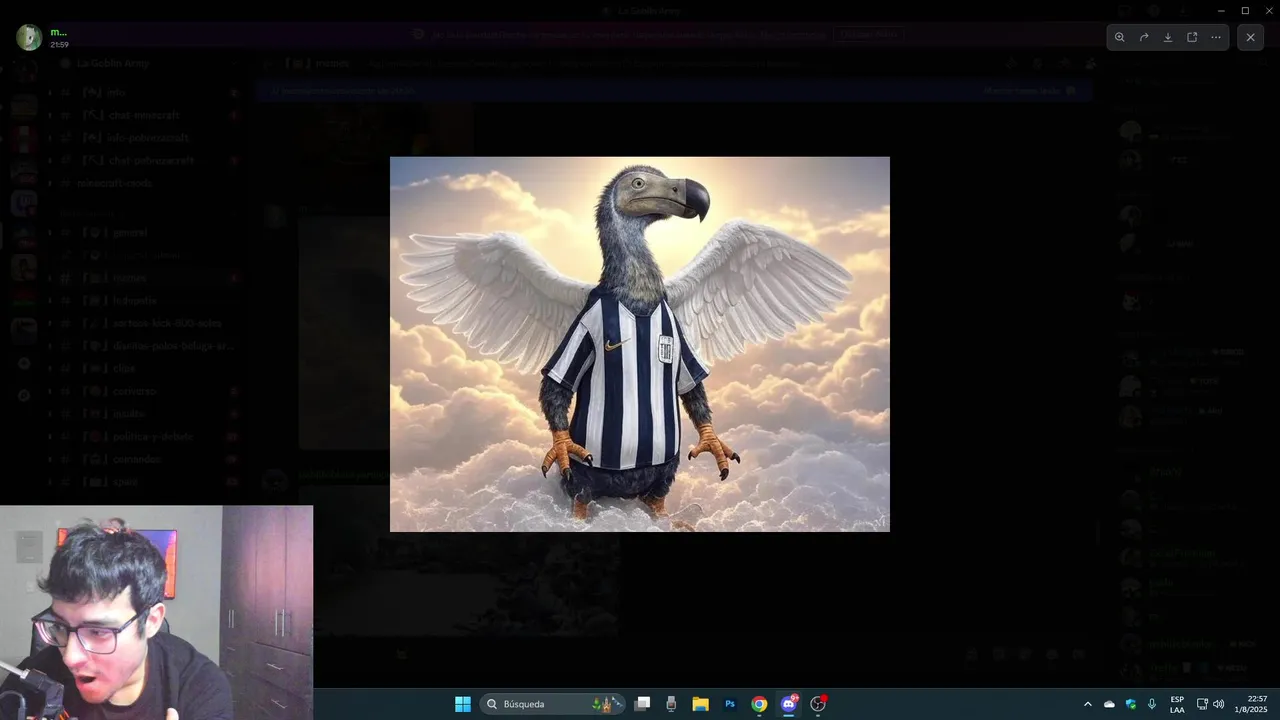Open the Windows Start menu
1280x720 pixels.
[x=463, y=704]
